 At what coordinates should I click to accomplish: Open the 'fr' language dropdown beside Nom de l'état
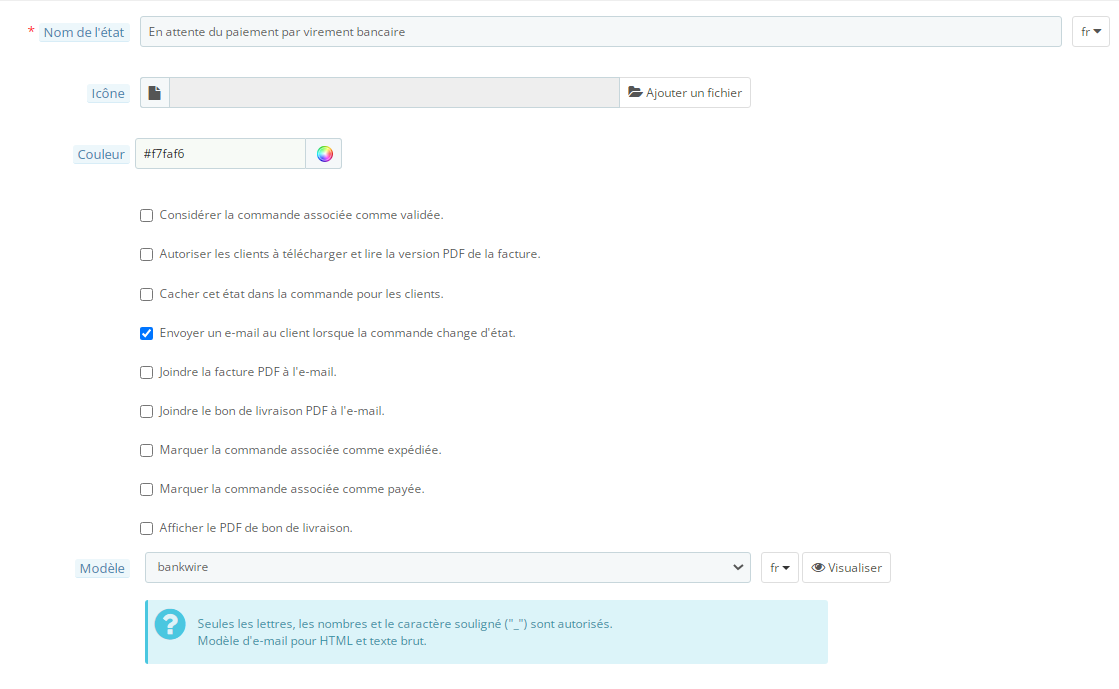click(x=1090, y=31)
